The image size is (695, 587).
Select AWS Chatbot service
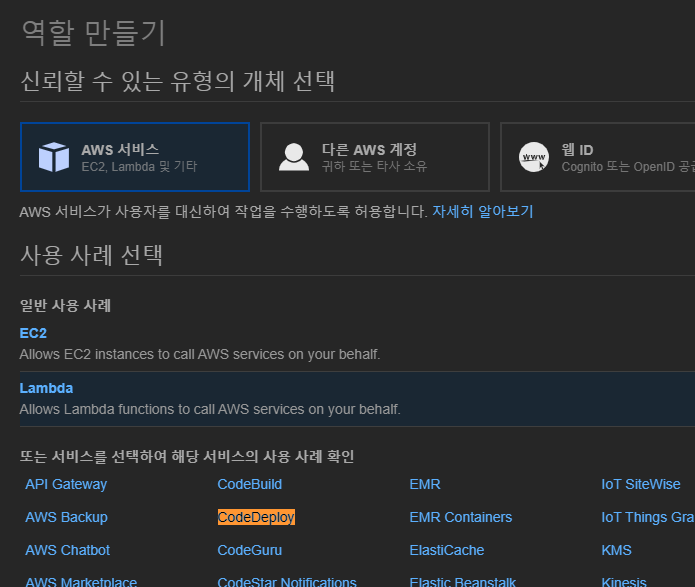coord(67,550)
